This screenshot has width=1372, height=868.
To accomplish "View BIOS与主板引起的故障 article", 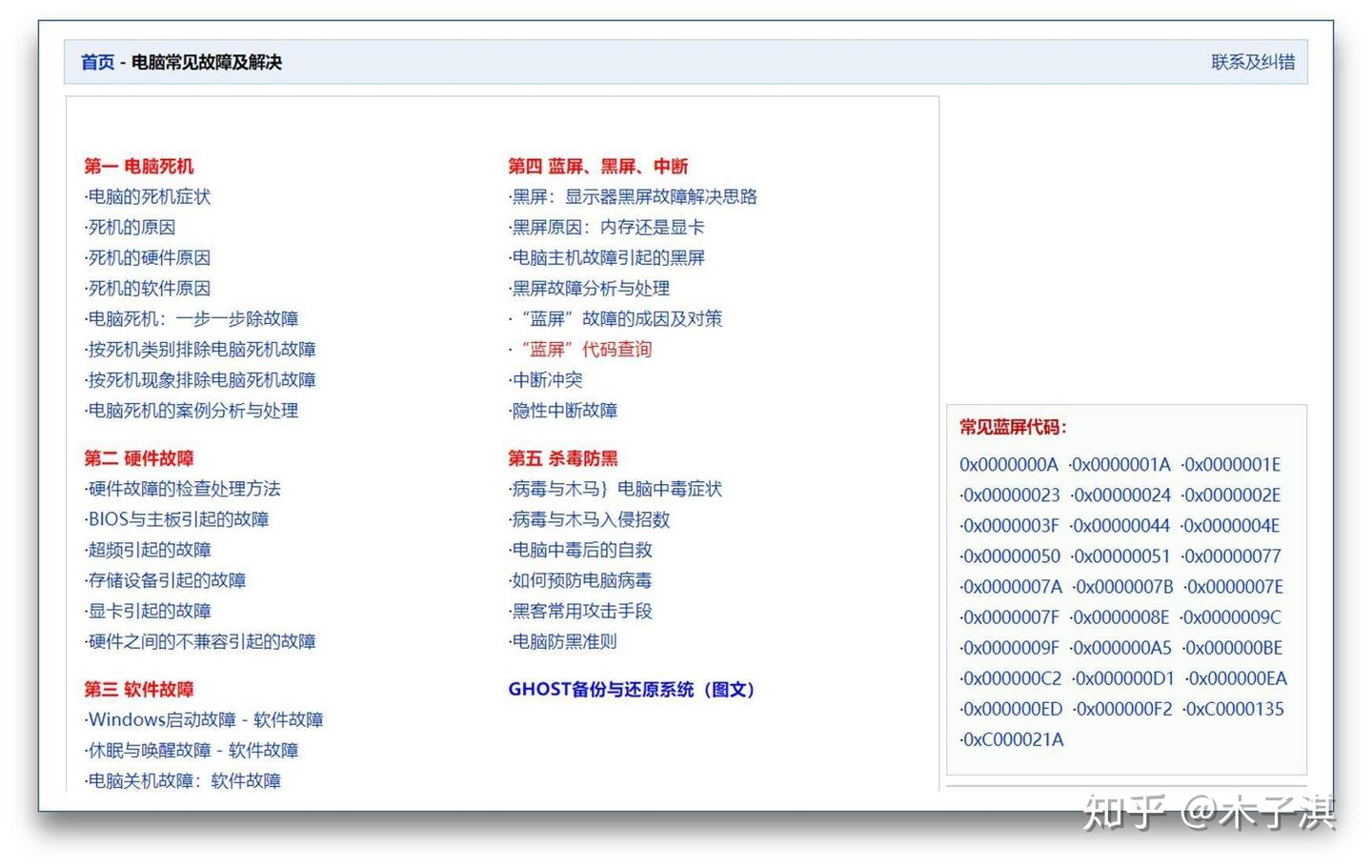I will tap(178, 519).
